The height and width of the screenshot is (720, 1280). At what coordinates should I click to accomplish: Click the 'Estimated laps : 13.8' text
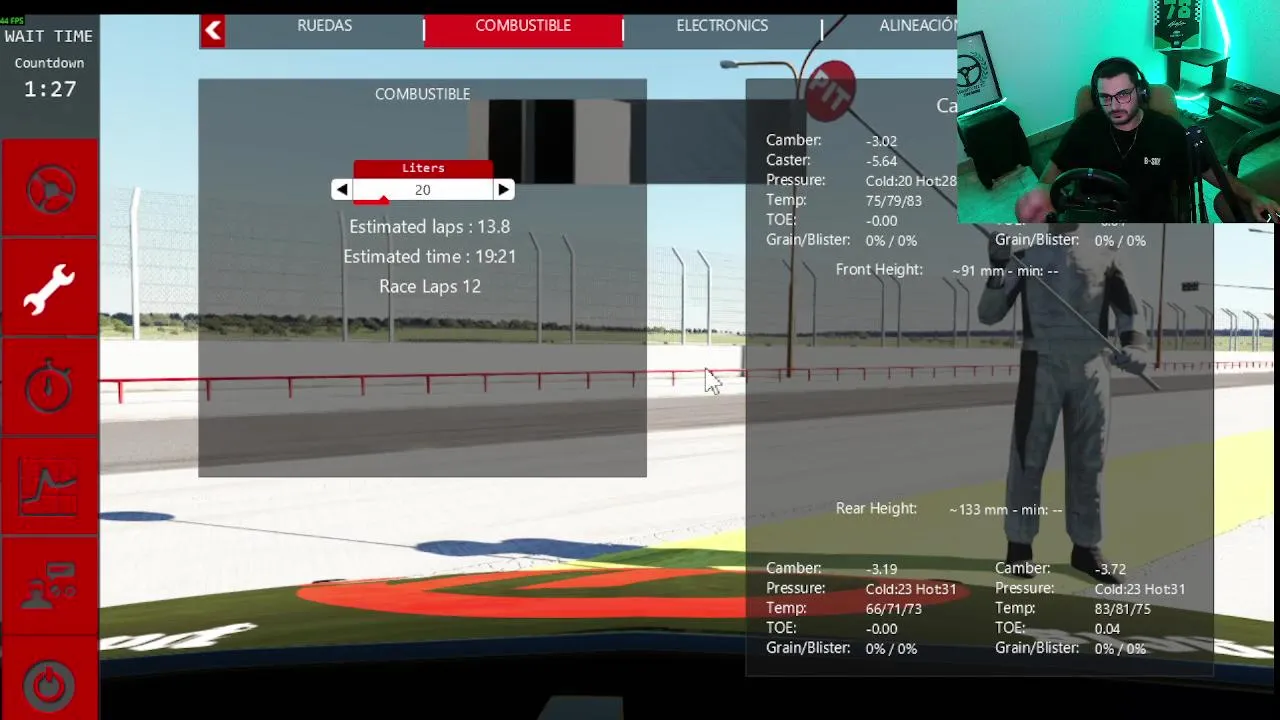429,226
